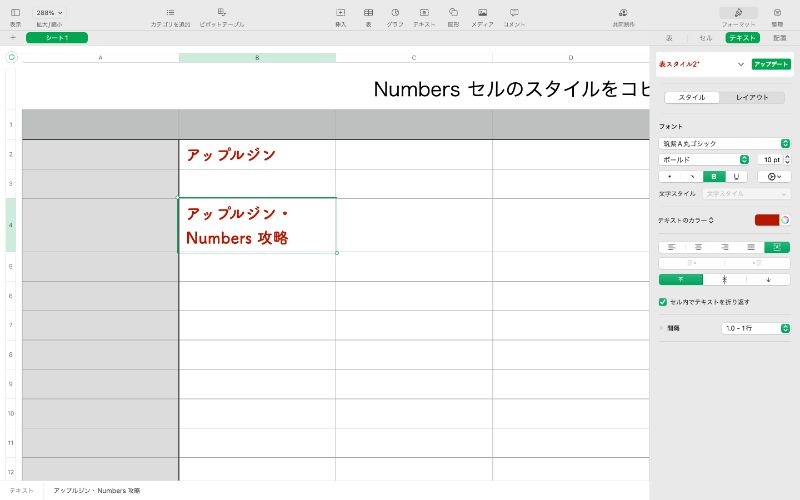Open the advanced text options gear dropdown

pyautogui.click(x=774, y=177)
